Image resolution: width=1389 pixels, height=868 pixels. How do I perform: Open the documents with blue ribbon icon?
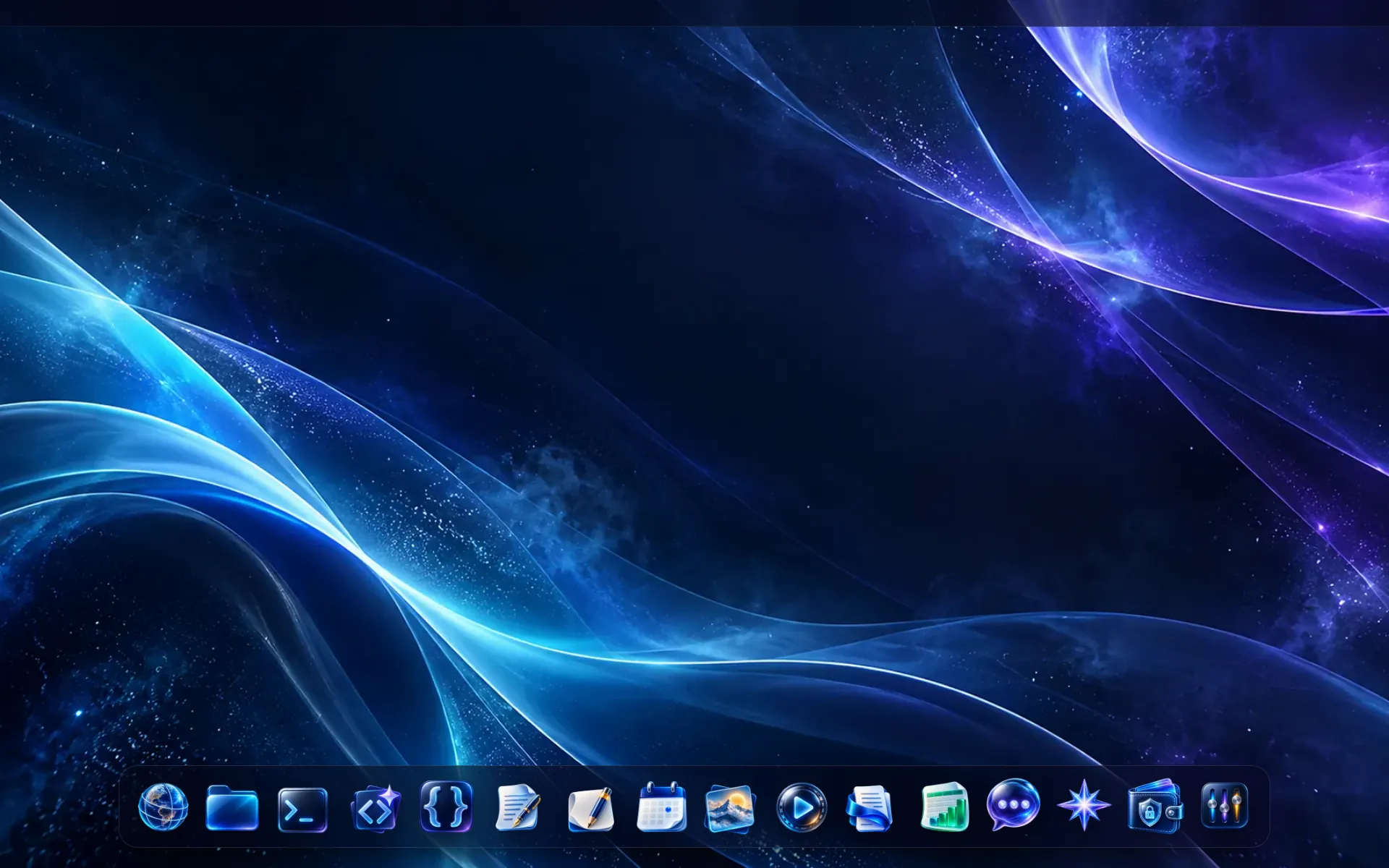tap(870, 808)
